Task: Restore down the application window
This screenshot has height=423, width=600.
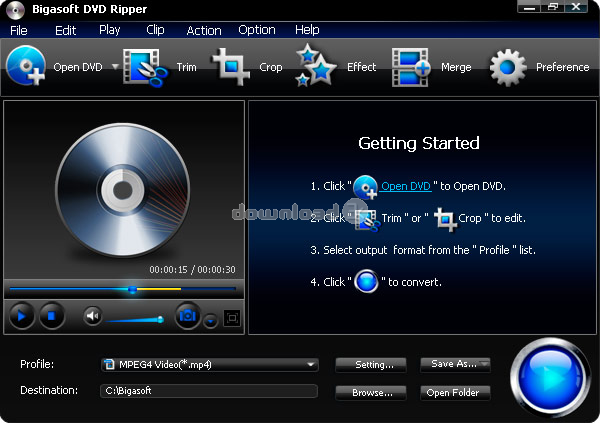Action: (553, 7)
